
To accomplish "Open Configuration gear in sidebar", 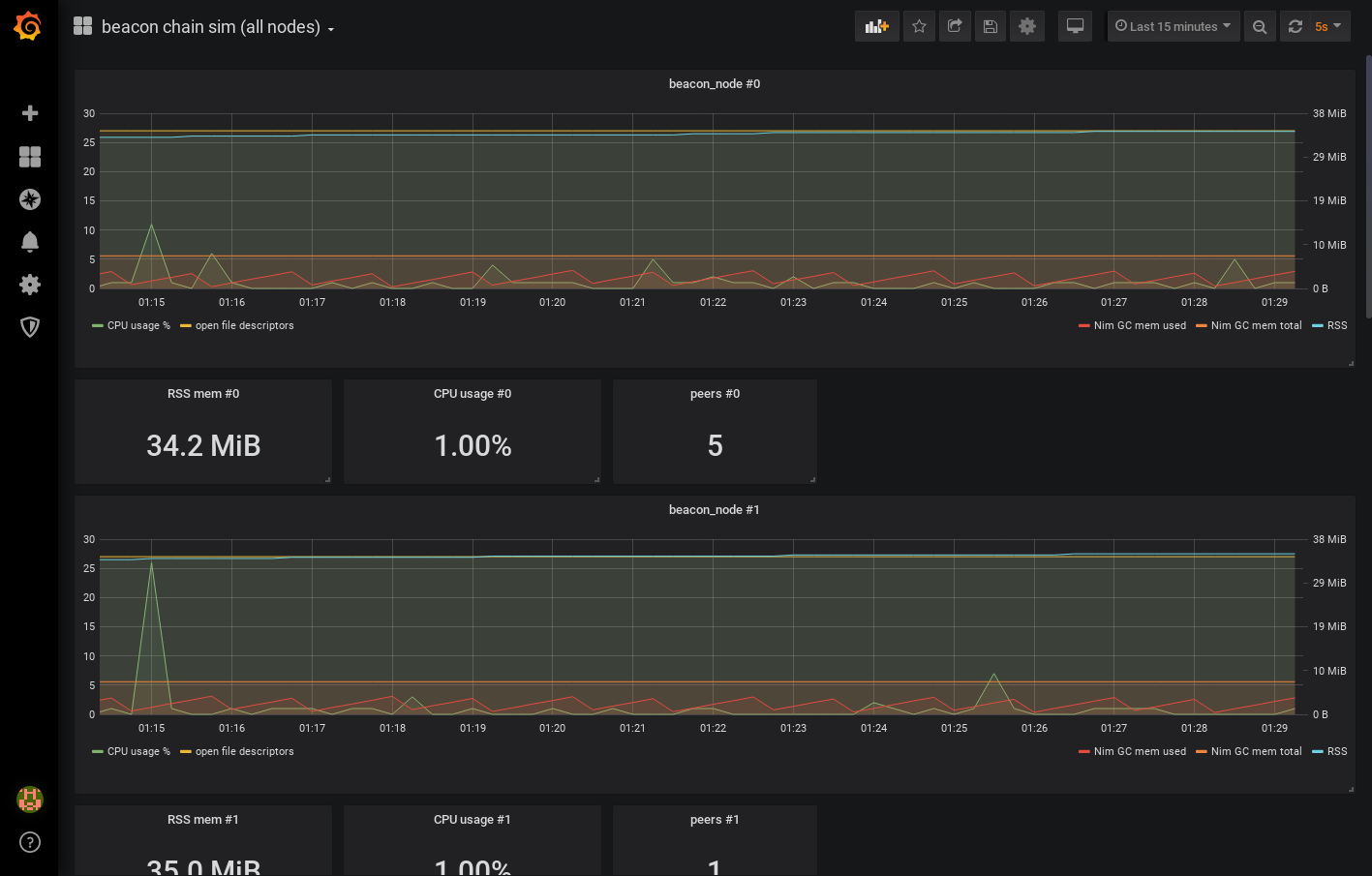I will point(30,285).
